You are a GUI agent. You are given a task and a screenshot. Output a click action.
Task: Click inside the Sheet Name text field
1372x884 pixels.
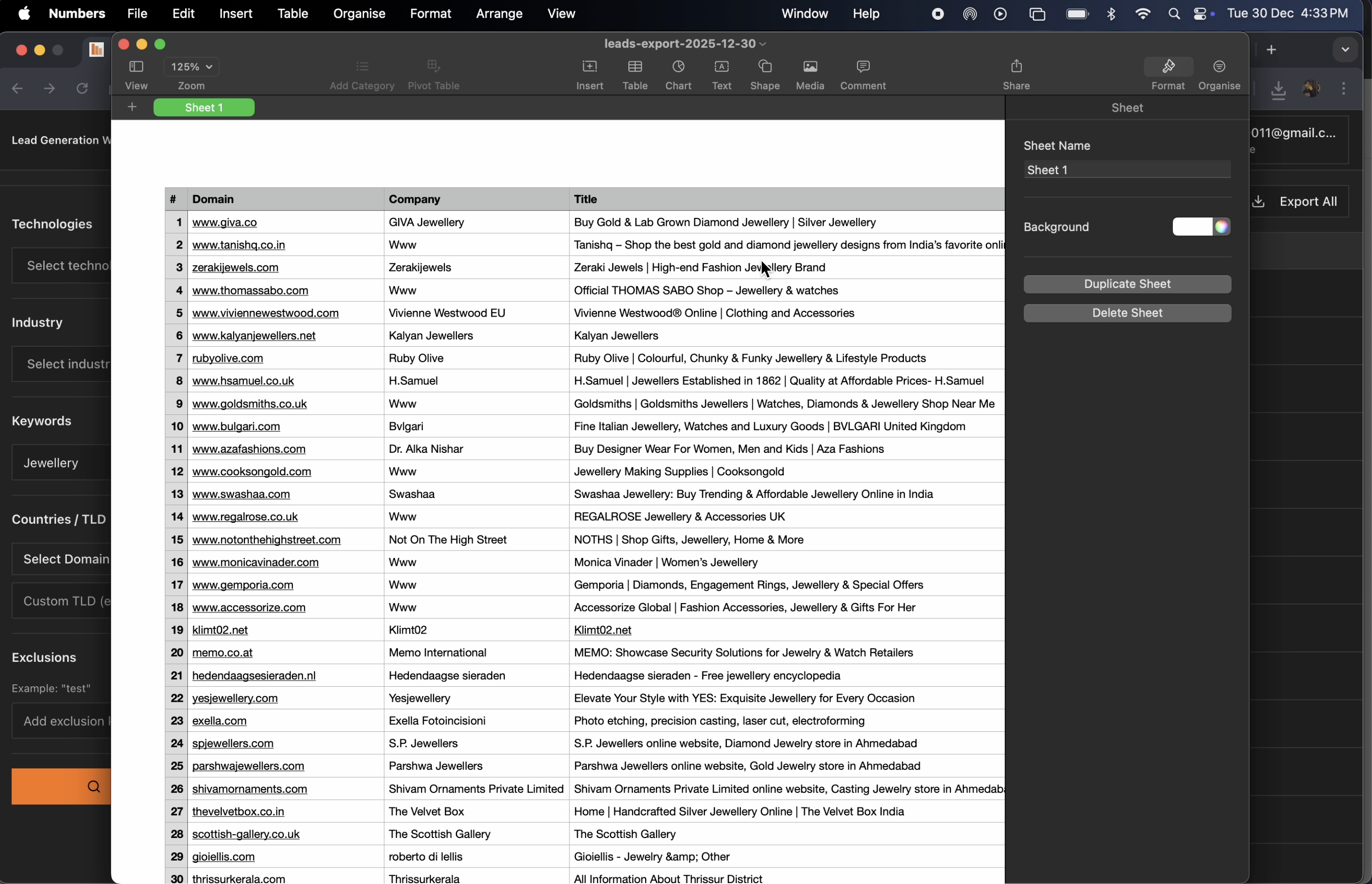tap(1126, 170)
